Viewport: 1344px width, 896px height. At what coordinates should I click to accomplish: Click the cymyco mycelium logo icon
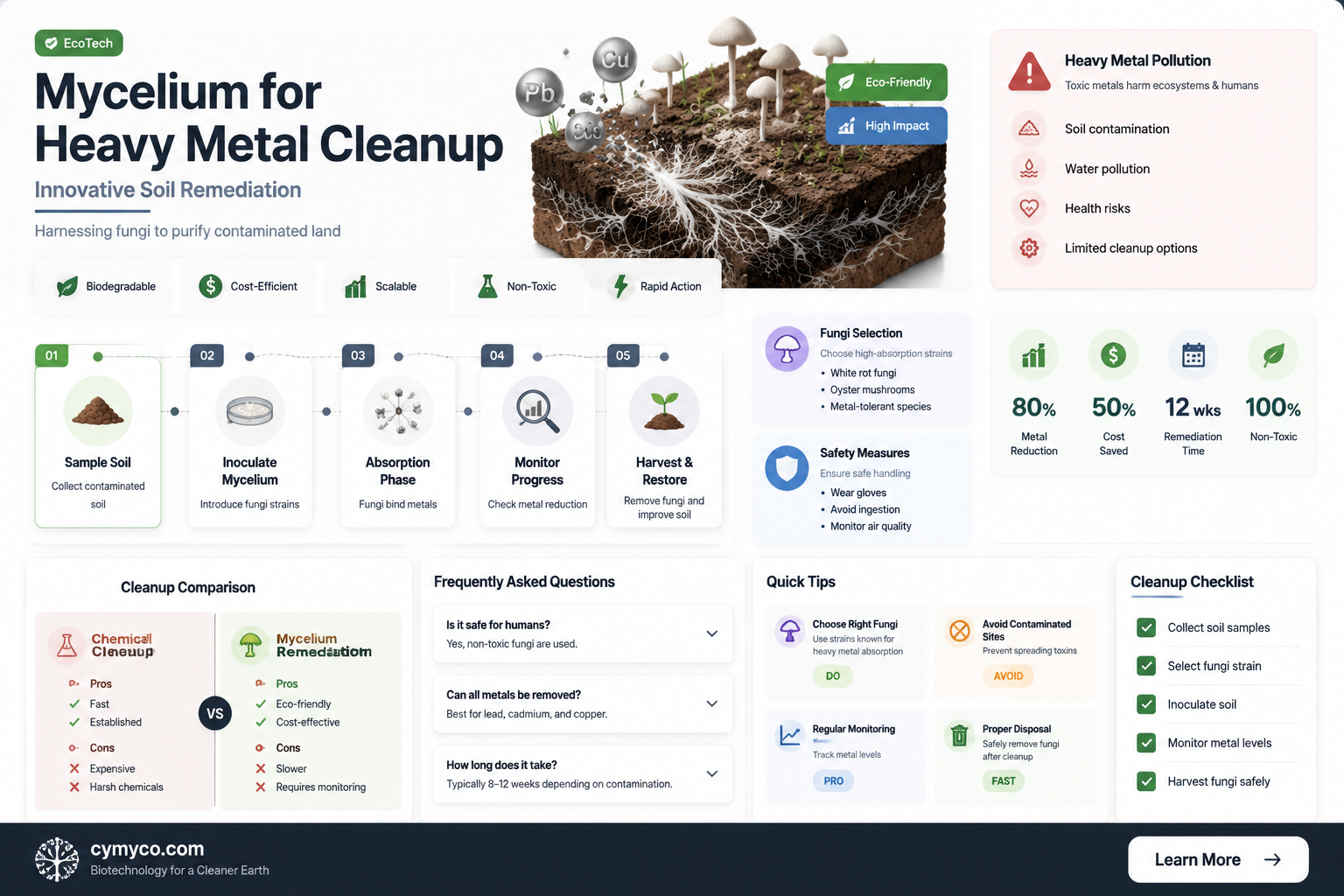coord(57,859)
